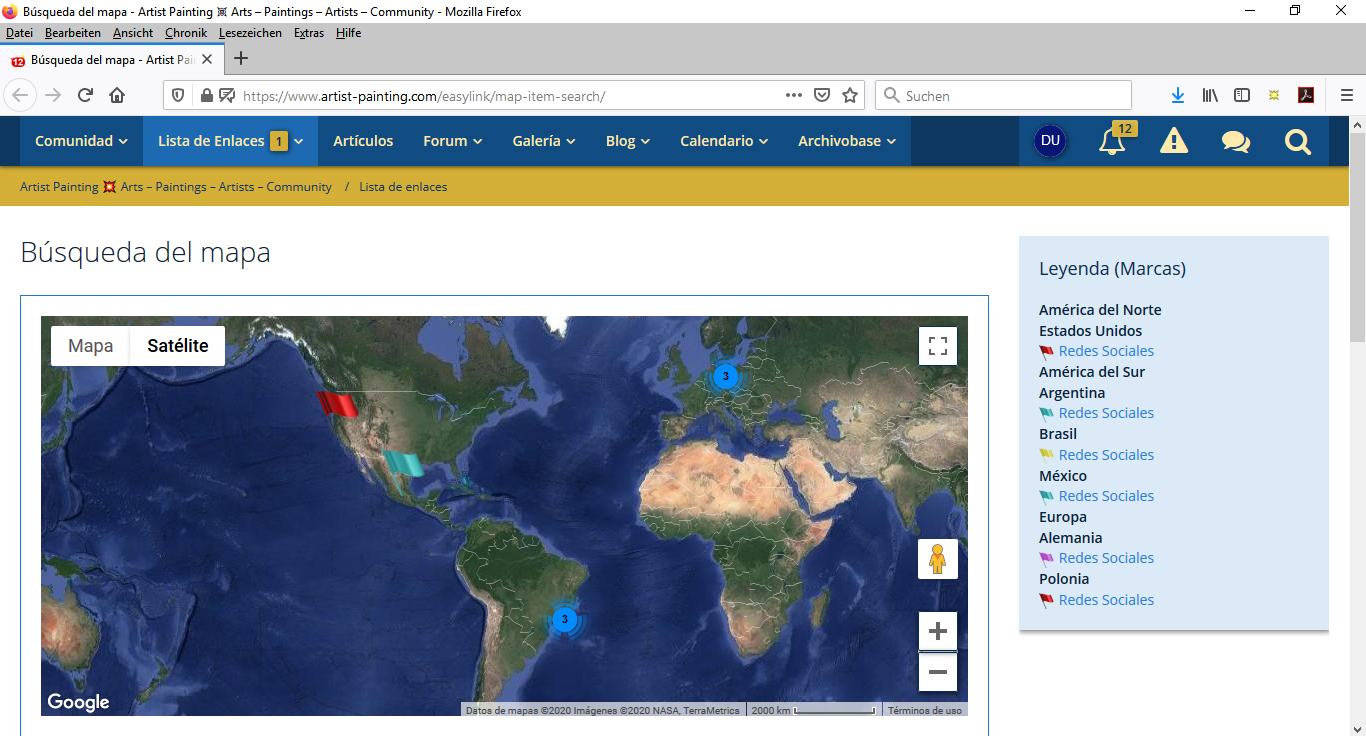Toggle fullscreen view of the map
The image size is (1366, 736).
pos(937,346)
